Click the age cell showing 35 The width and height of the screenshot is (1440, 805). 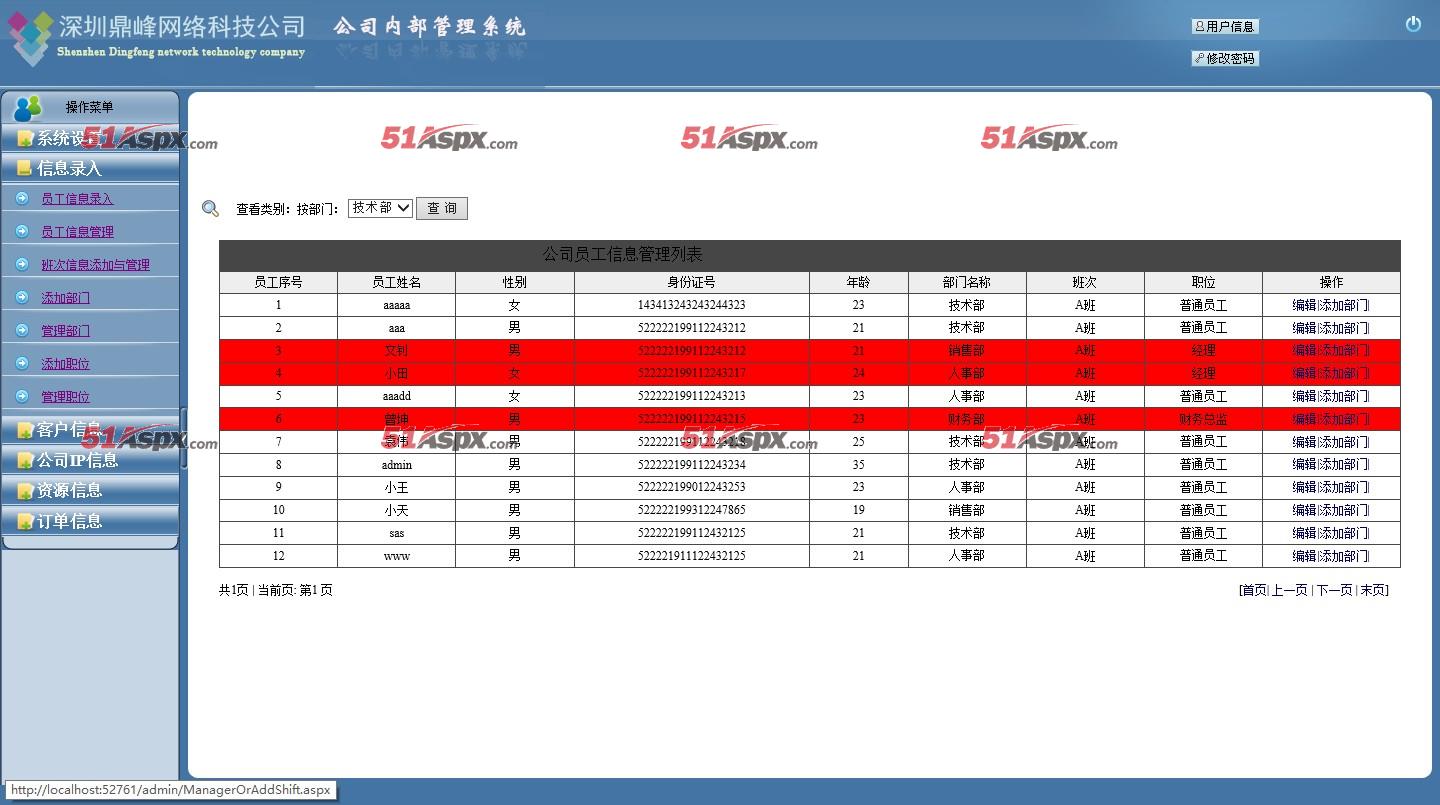[858, 464]
